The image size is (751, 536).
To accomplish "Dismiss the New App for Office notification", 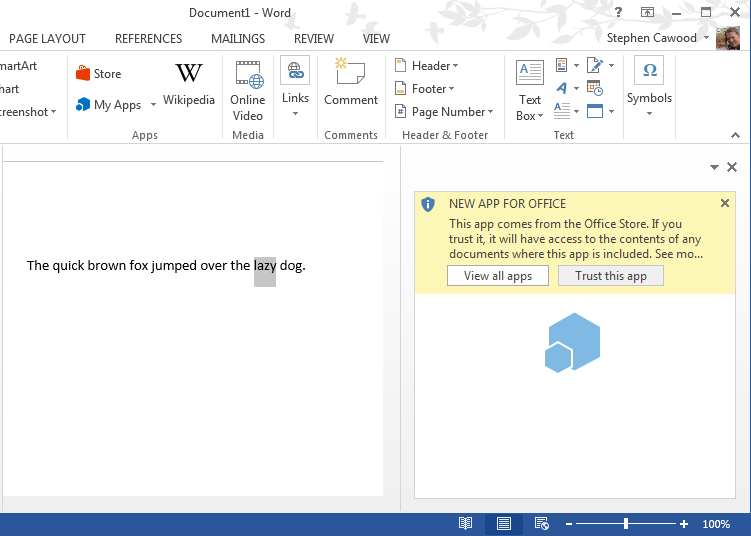I will tap(725, 203).
